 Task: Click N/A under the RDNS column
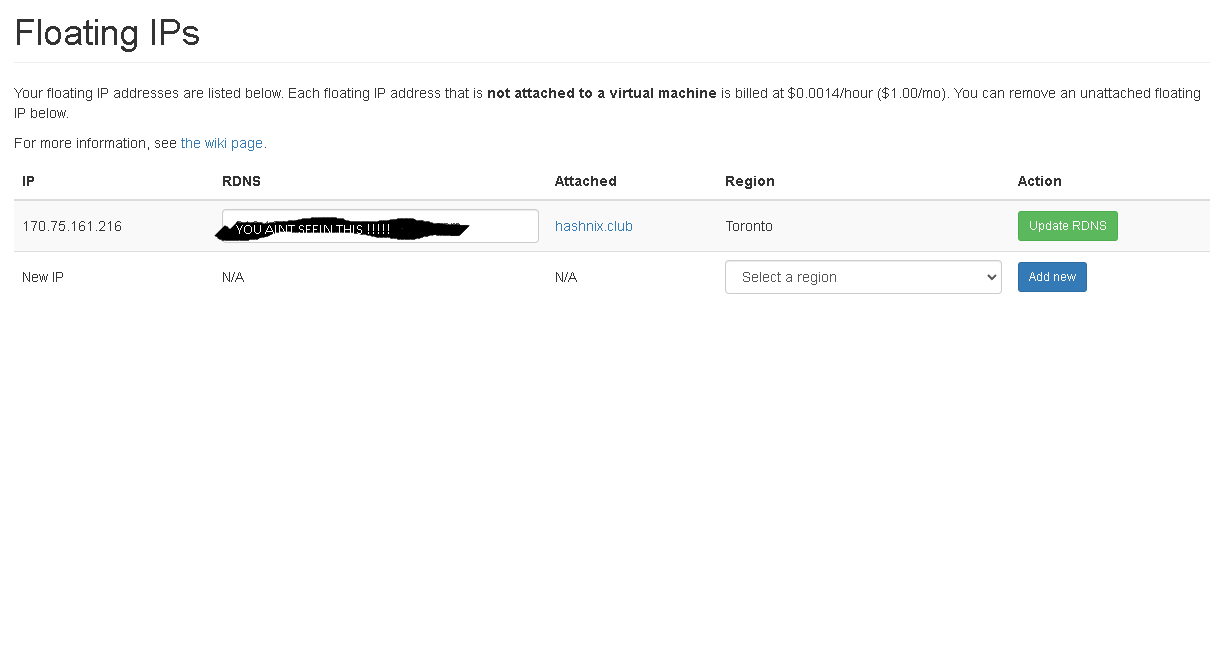233,277
